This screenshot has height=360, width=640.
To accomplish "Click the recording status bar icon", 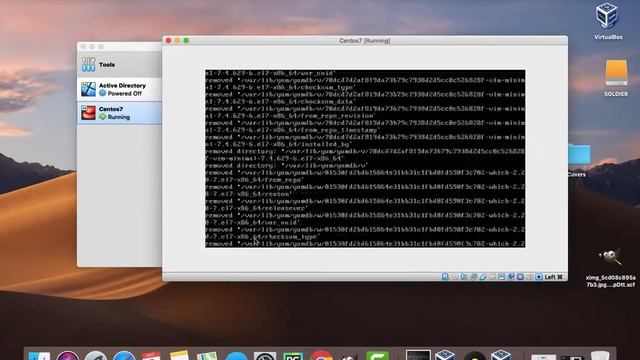I will 511,277.
